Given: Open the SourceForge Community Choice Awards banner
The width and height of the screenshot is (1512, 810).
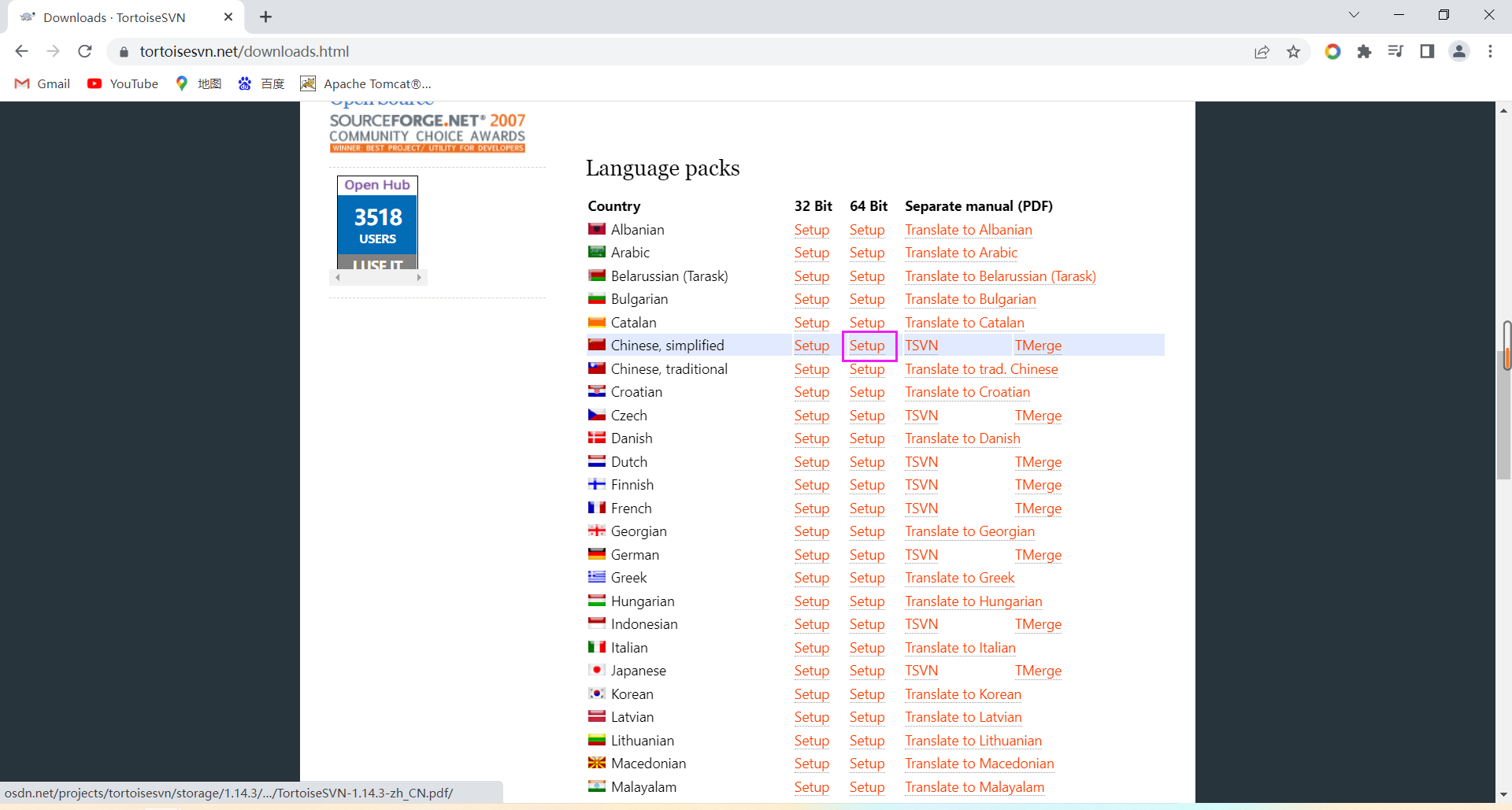Looking at the screenshot, I should tap(428, 131).
